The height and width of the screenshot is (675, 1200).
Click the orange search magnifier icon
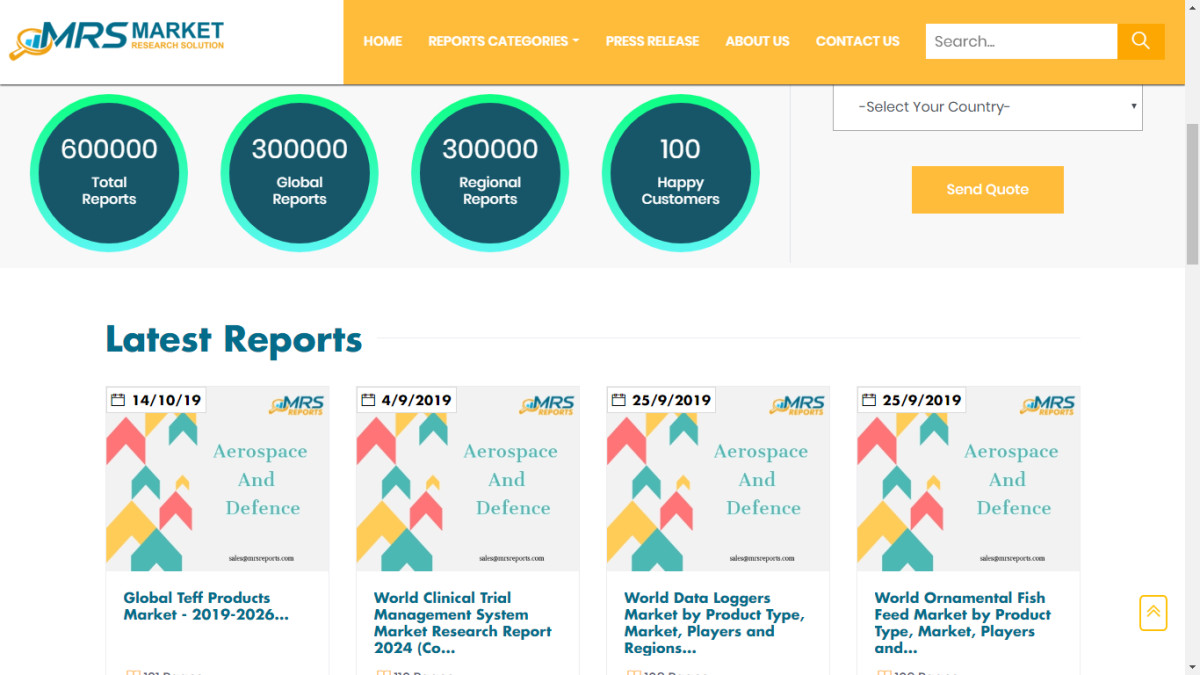1141,41
